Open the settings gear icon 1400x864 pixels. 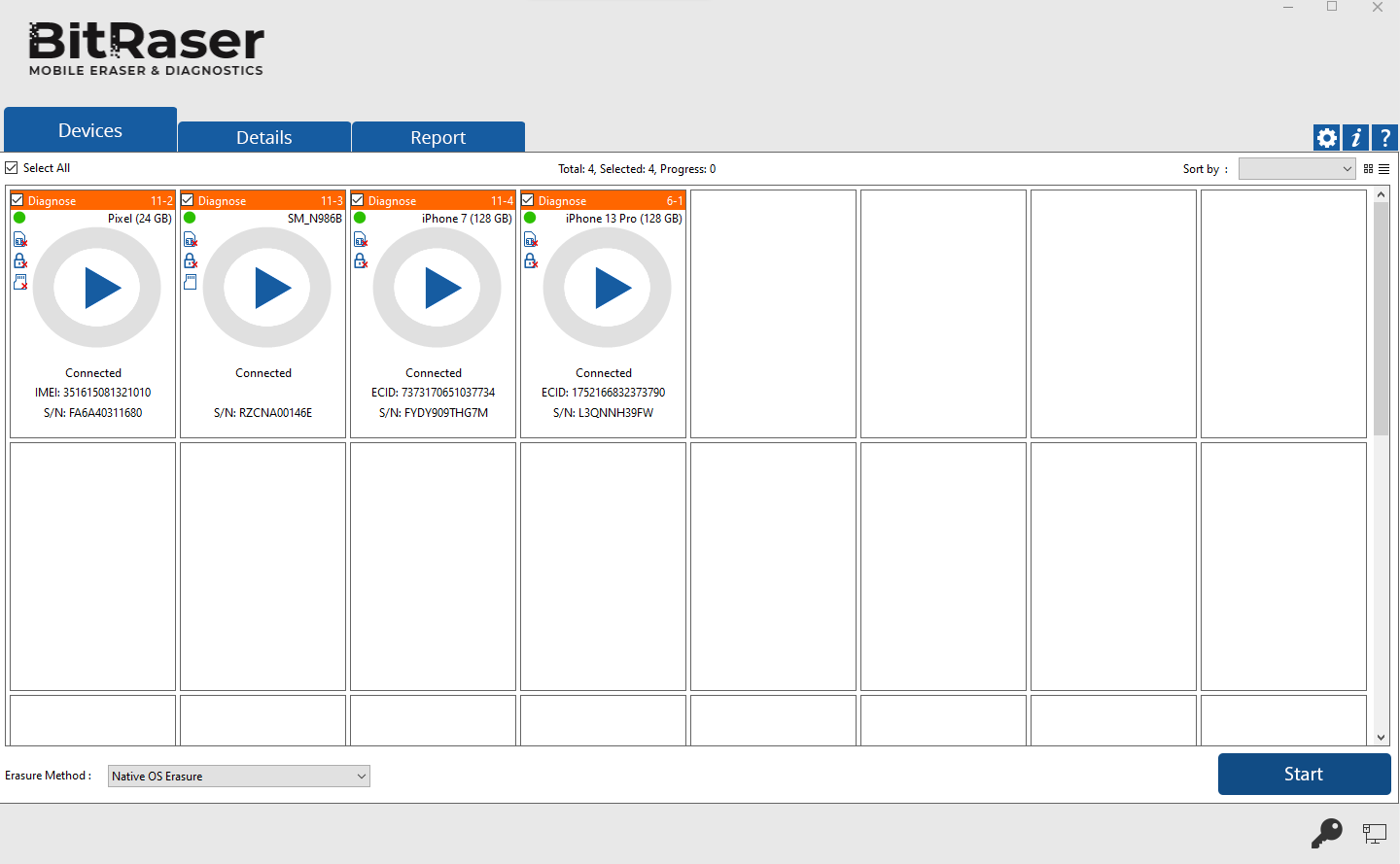[x=1326, y=138]
